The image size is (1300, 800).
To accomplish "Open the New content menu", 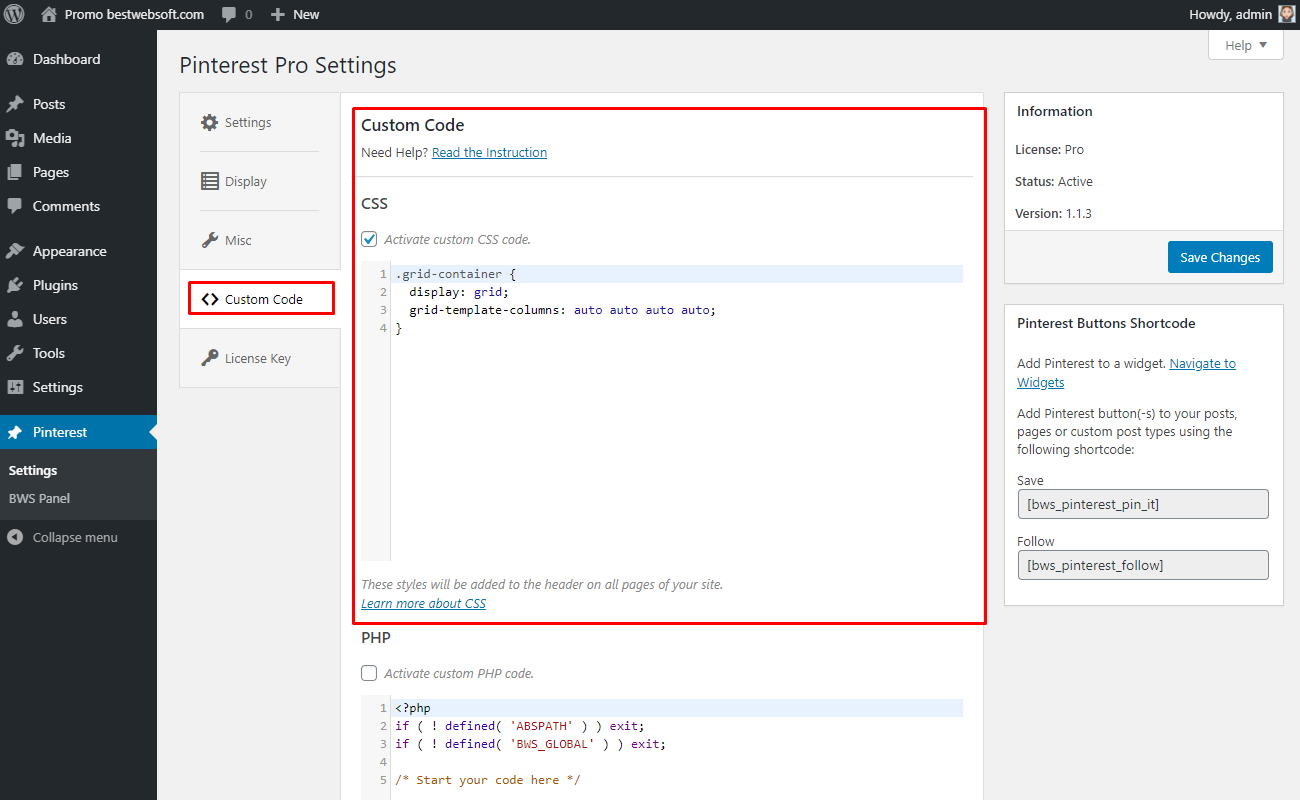I will click(295, 15).
